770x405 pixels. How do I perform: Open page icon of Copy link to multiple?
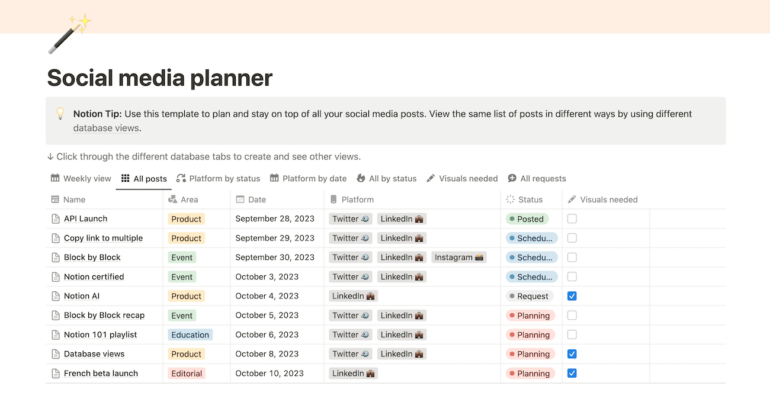(x=55, y=238)
